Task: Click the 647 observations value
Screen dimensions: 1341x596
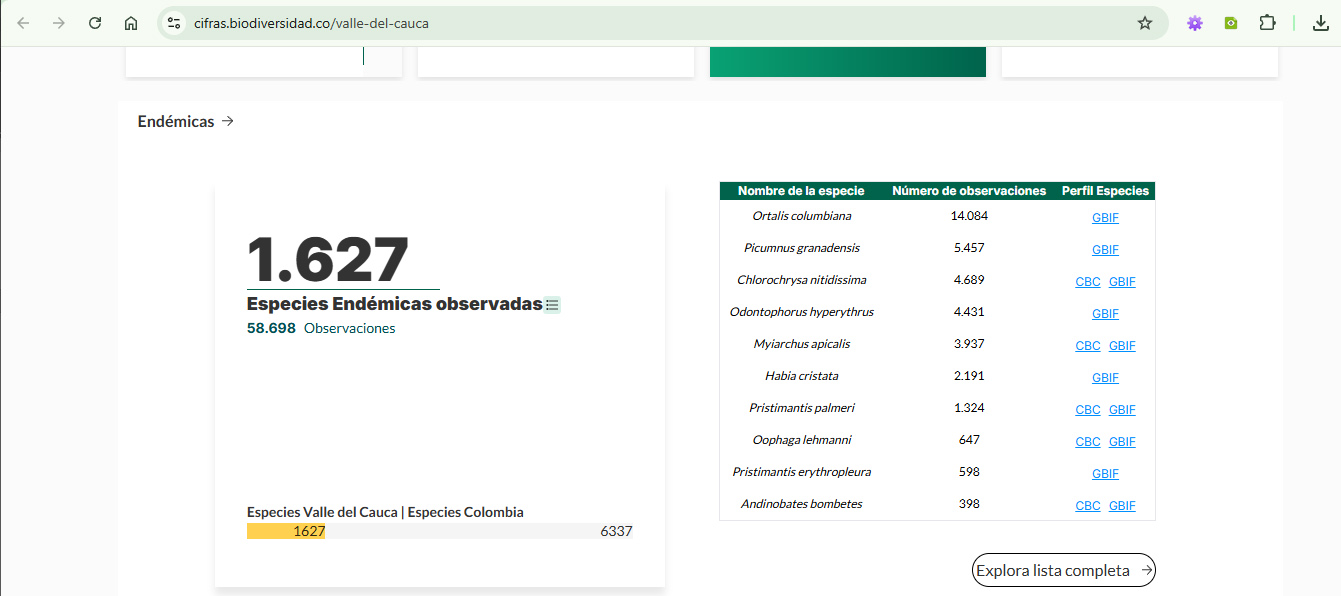Action: click(x=969, y=440)
